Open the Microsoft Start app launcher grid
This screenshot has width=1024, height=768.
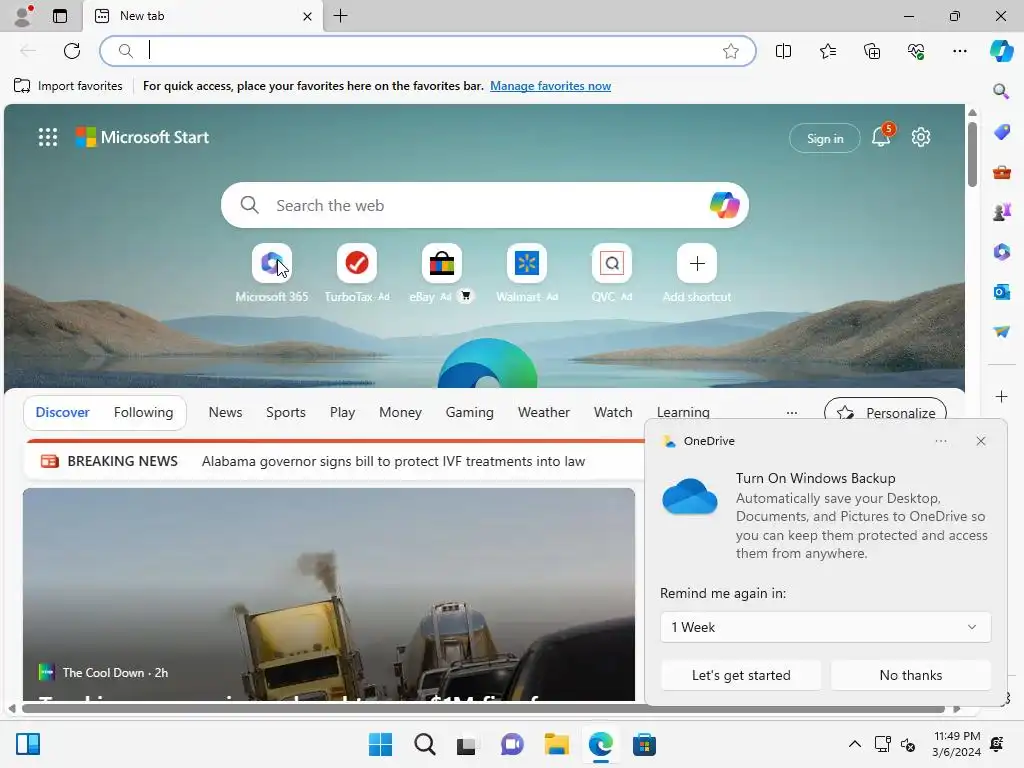coord(48,137)
